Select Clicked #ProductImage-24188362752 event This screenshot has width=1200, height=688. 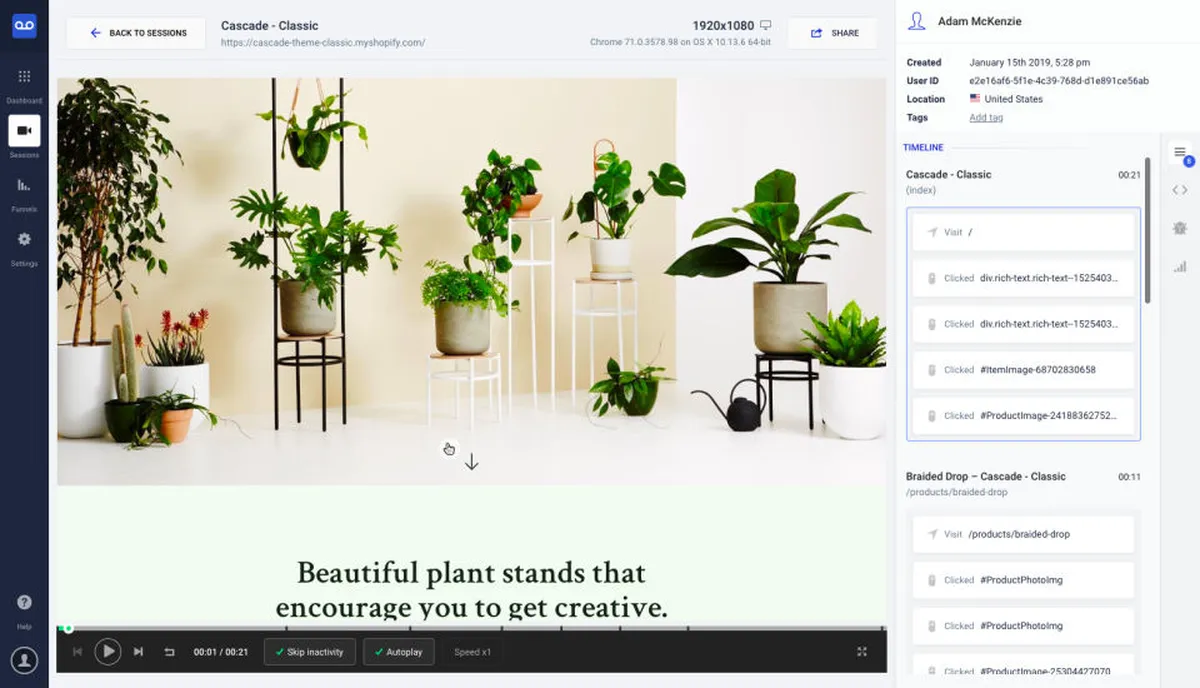[x=1023, y=416]
